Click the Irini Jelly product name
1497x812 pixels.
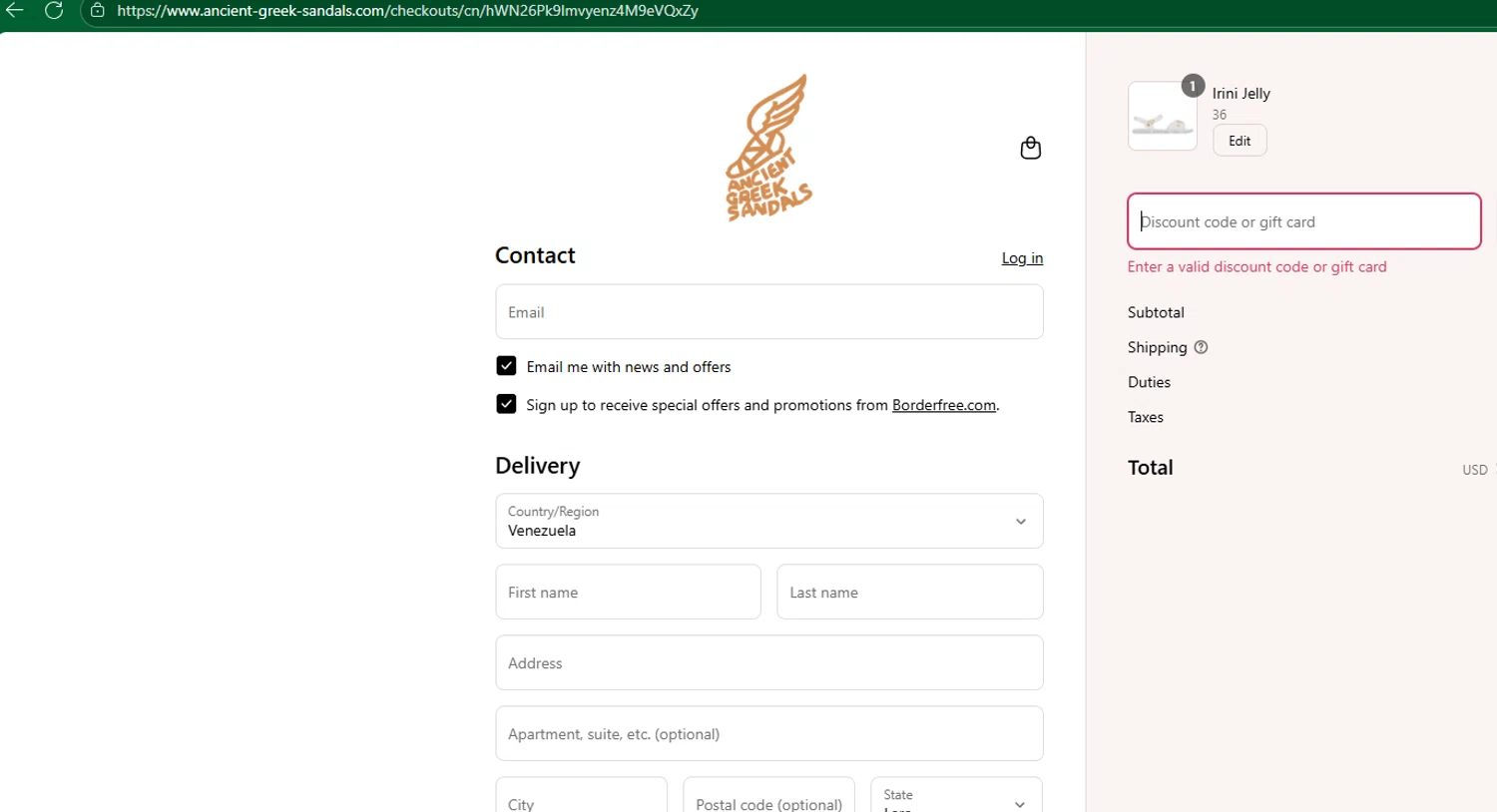(1242, 94)
